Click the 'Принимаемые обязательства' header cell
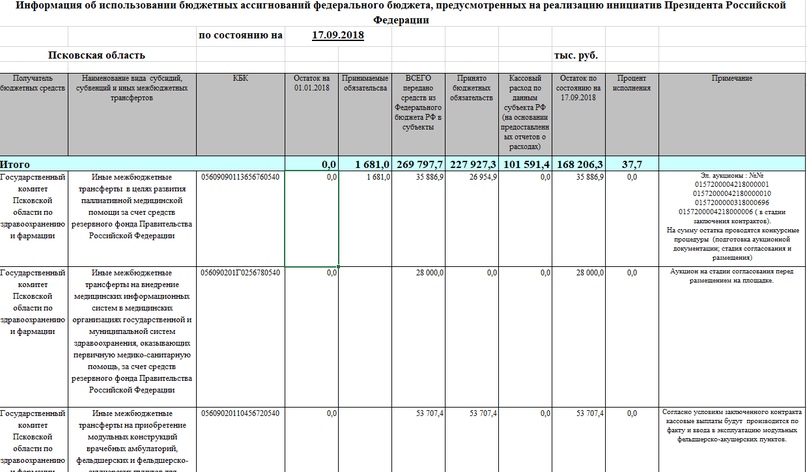This screenshot has height=472, width=807. [365, 114]
